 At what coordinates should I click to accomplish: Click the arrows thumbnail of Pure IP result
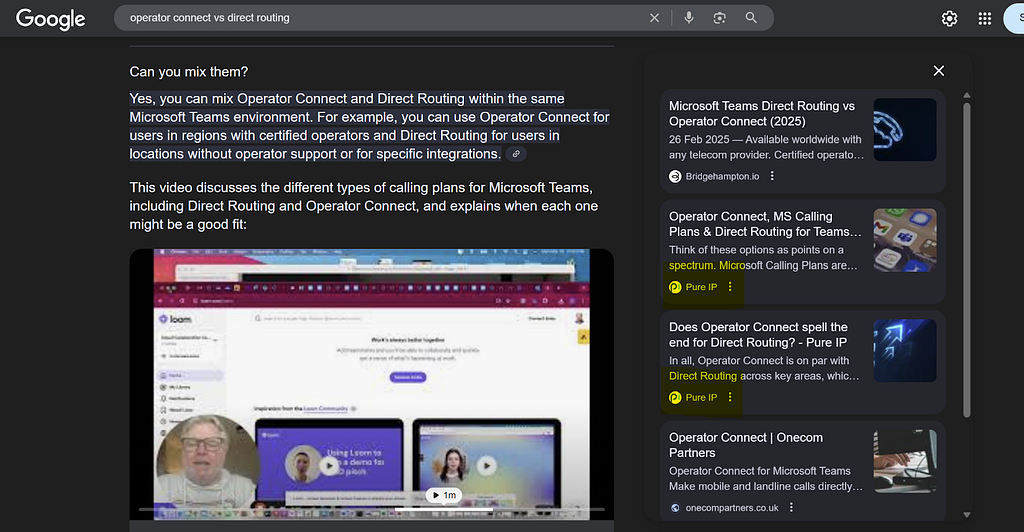click(x=905, y=351)
